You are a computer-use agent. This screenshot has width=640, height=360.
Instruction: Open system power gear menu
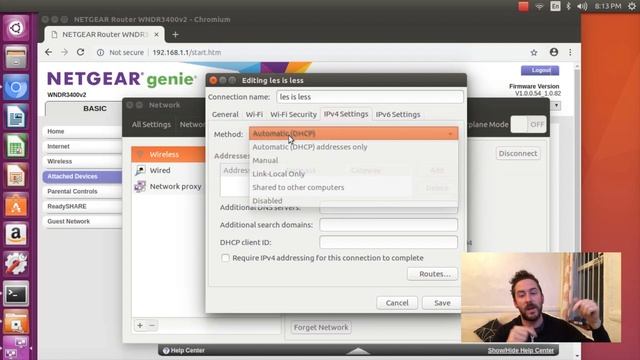632,6
